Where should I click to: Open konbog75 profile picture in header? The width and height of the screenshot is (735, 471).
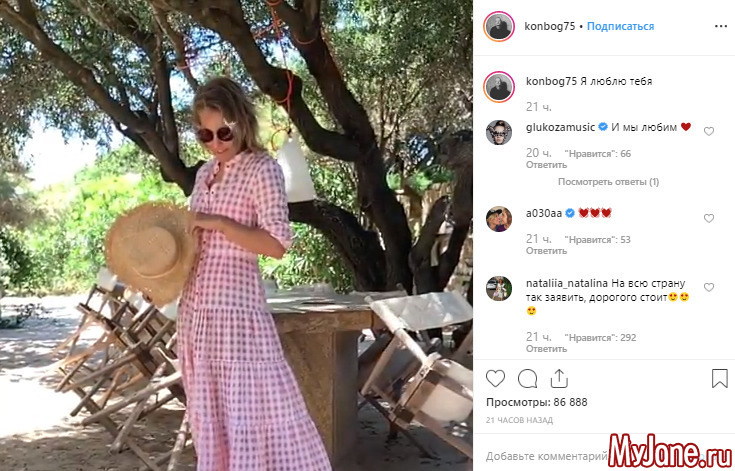tap(499, 26)
